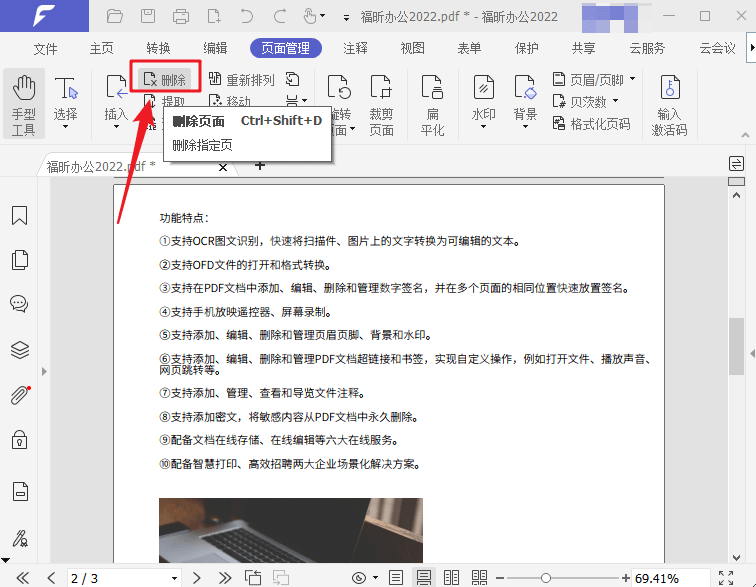Open the Security lock panel
756x587 pixels.
tap(19, 440)
